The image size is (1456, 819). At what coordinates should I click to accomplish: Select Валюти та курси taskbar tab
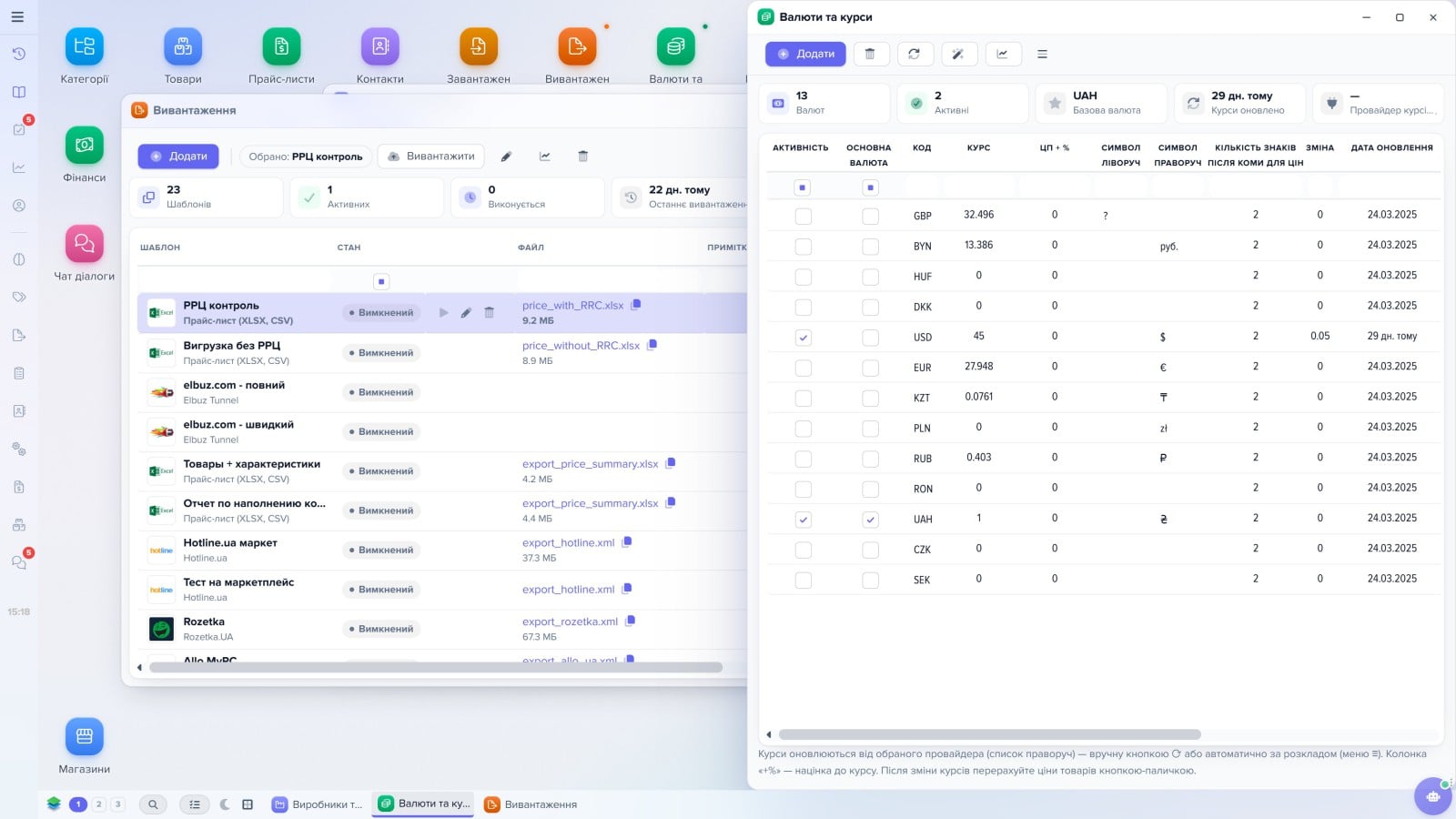(x=423, y=804)
